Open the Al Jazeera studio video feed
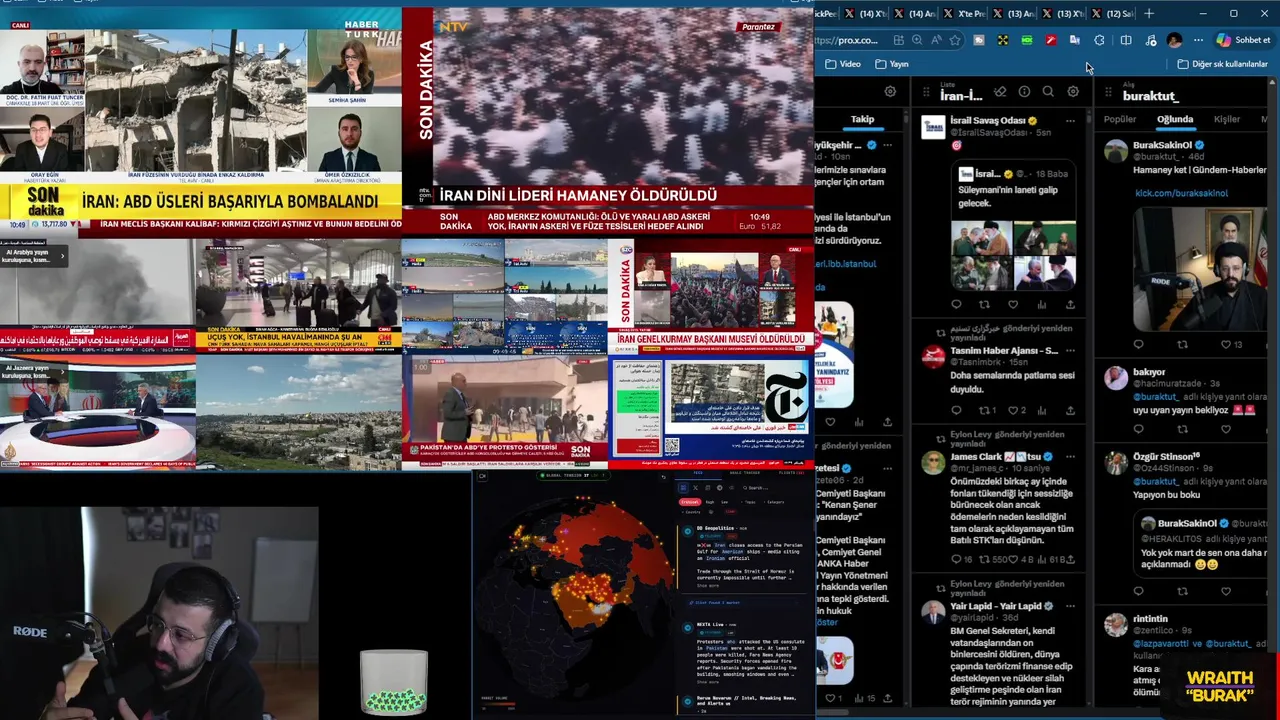Screen dimensions: 1280x720 (x=98, y=414)
